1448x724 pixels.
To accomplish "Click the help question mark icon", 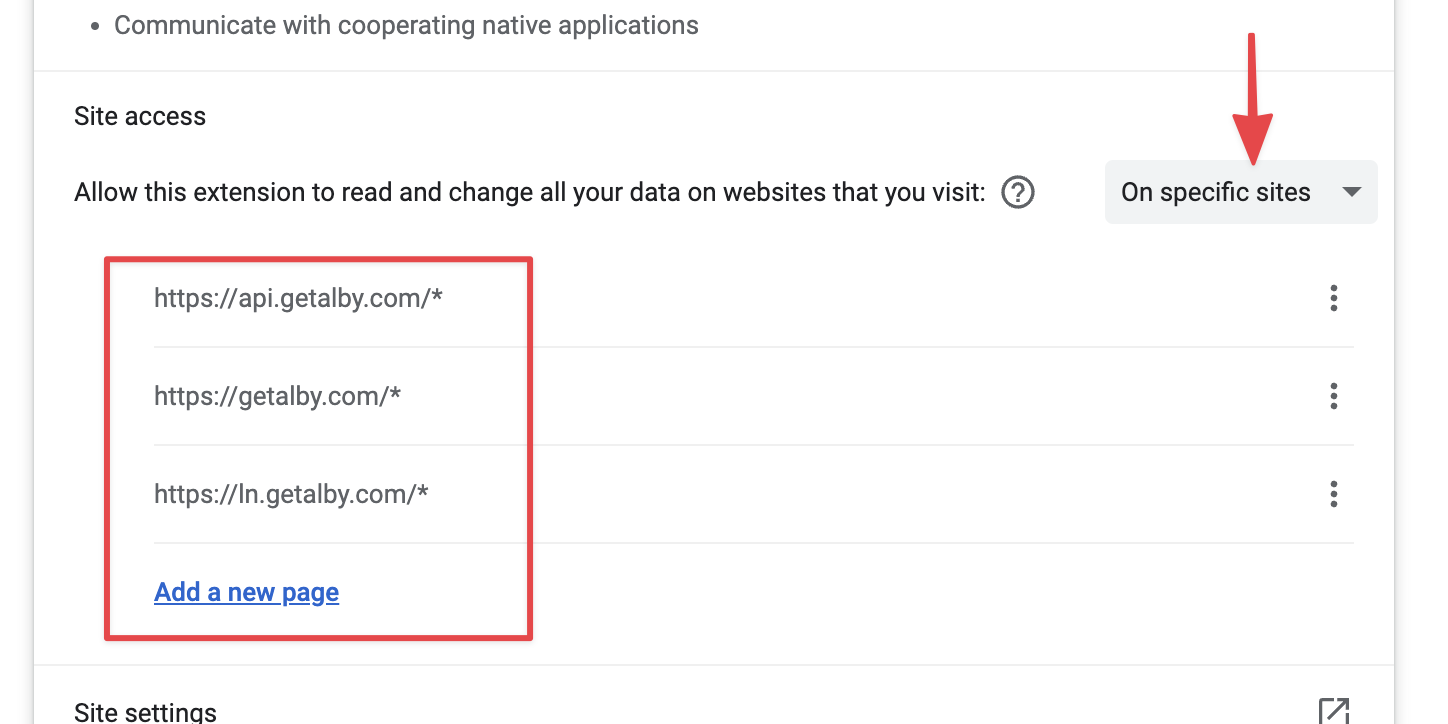I will [x=1017, y=192].
